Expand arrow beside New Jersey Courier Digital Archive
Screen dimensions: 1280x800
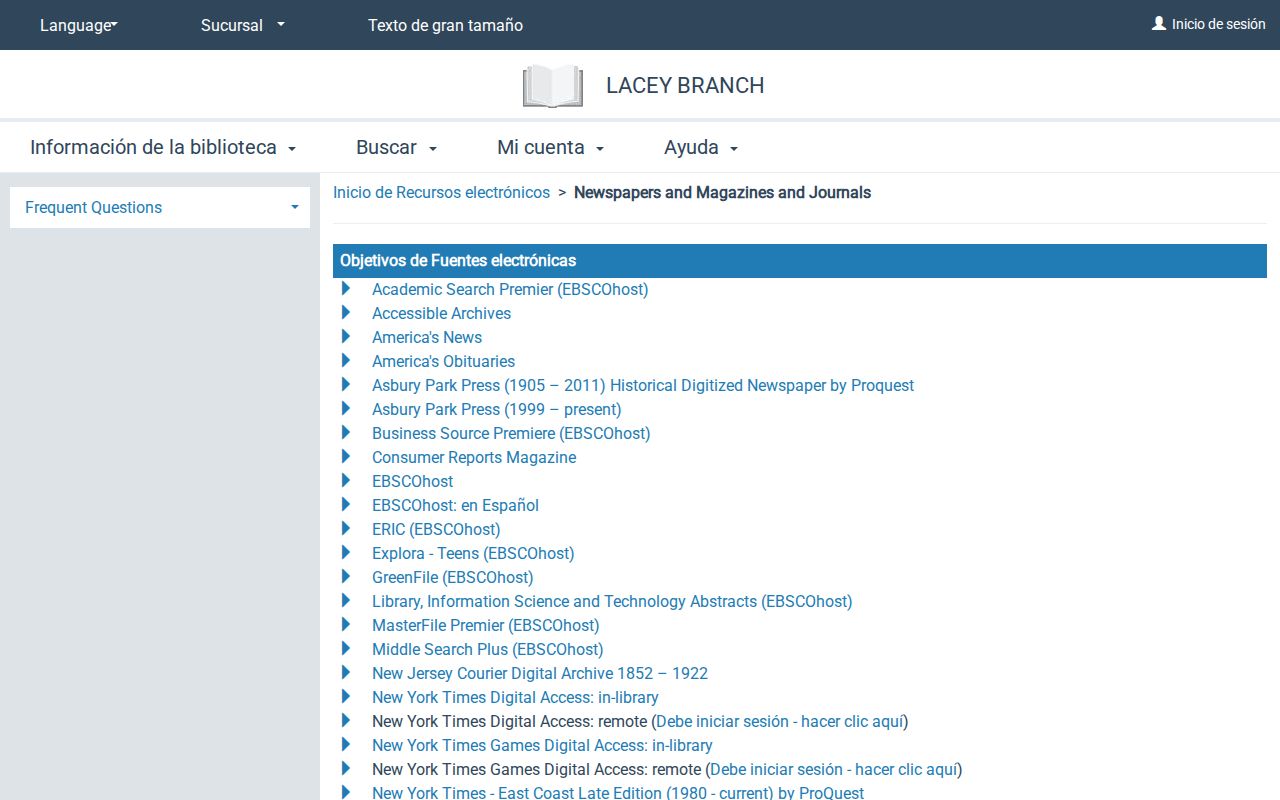pyautogui.click(x=346, y=673)
